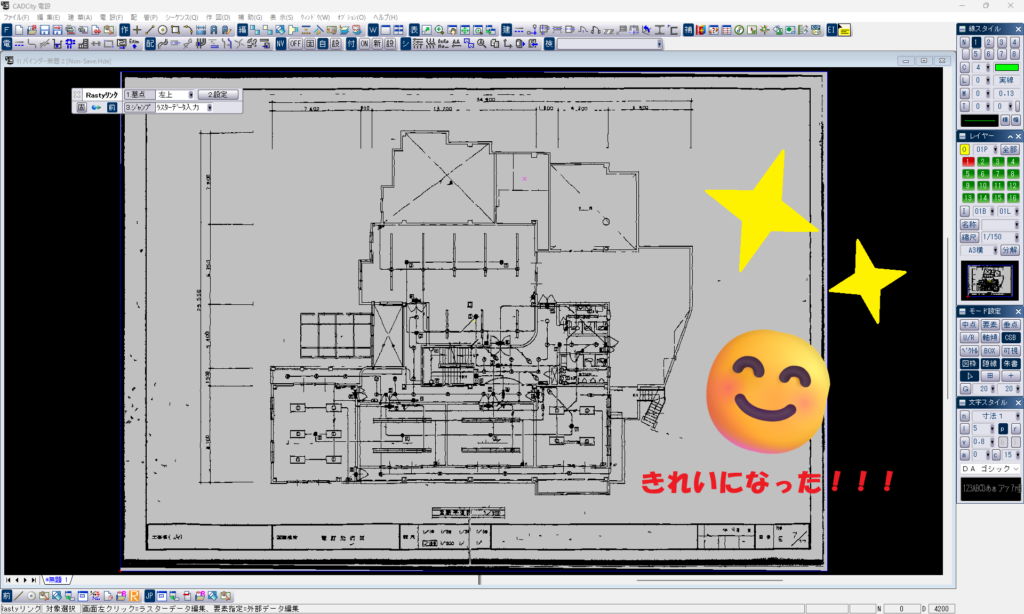Click the table grid icon in 補 group
1024x614 pixels.
pos(726,30)
